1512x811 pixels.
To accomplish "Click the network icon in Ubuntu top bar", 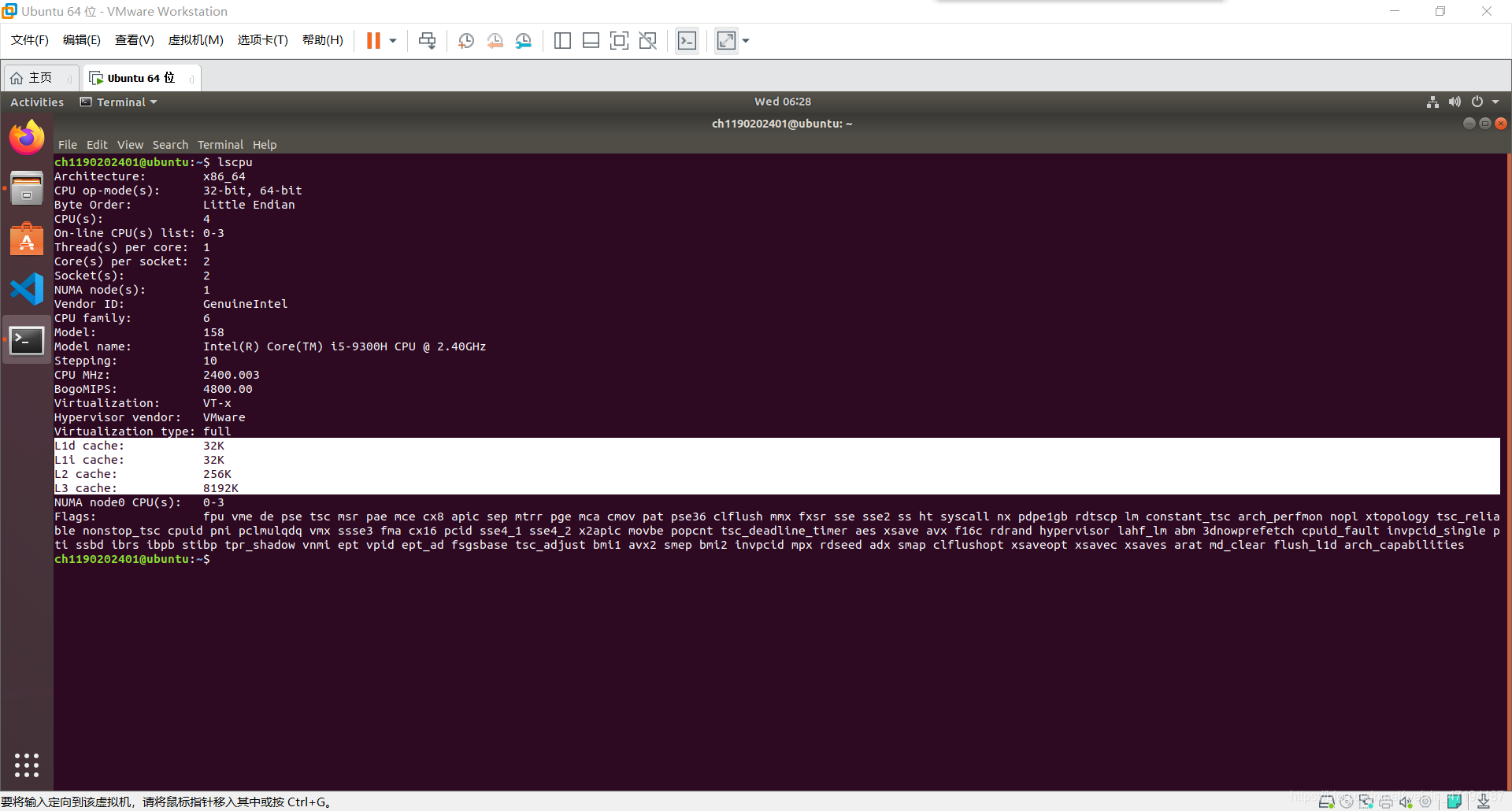I will (x=1432, y=102).
